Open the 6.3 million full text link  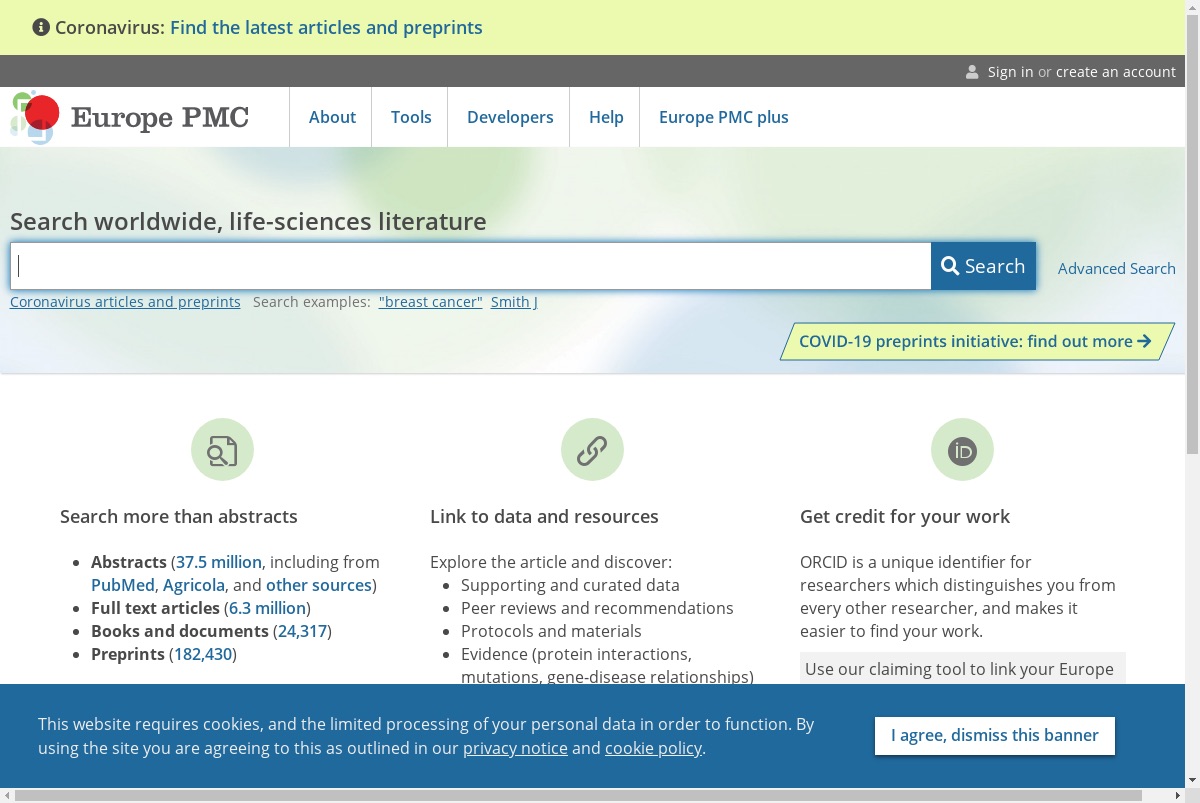coord(267,608)
